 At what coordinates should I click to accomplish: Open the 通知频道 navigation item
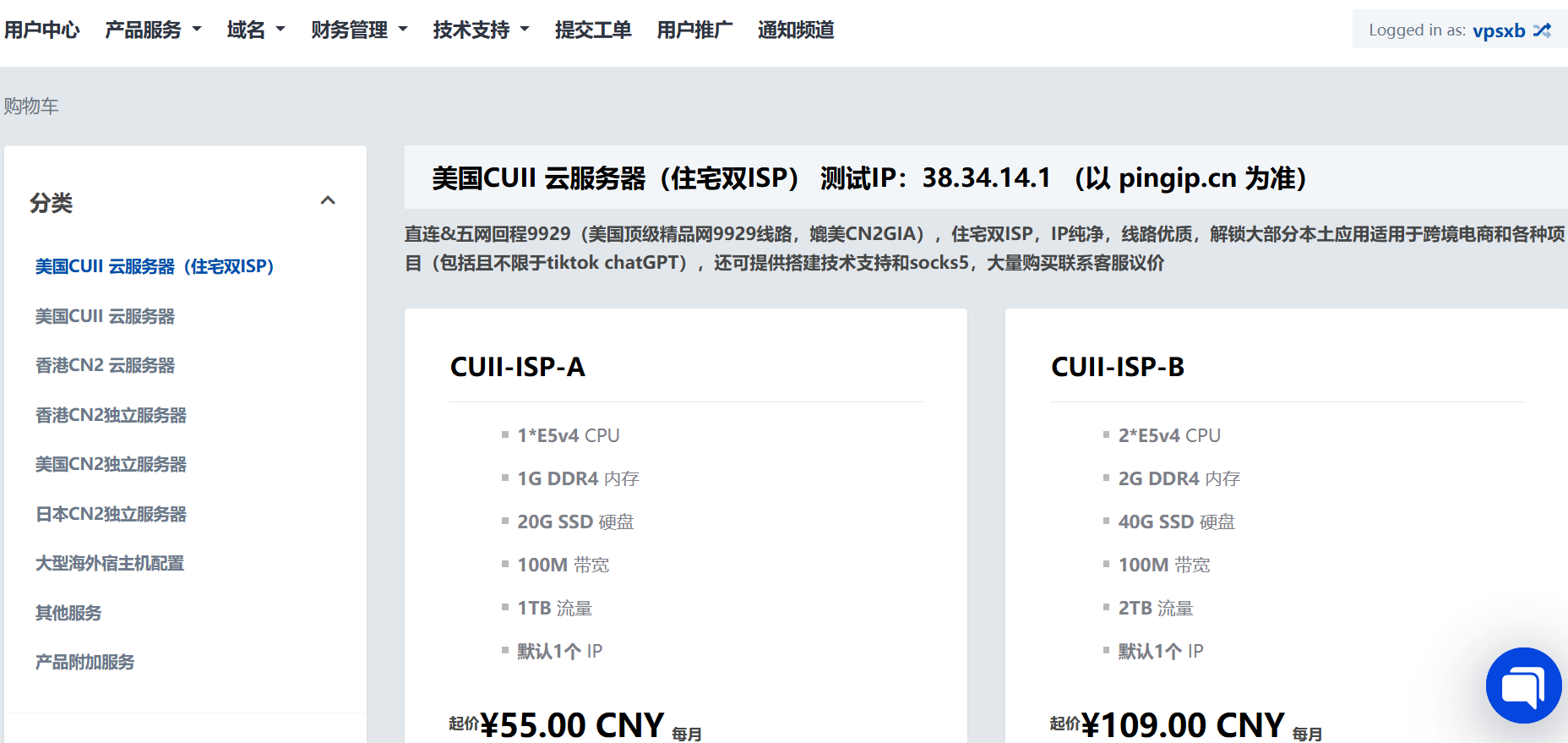(796, 30)
